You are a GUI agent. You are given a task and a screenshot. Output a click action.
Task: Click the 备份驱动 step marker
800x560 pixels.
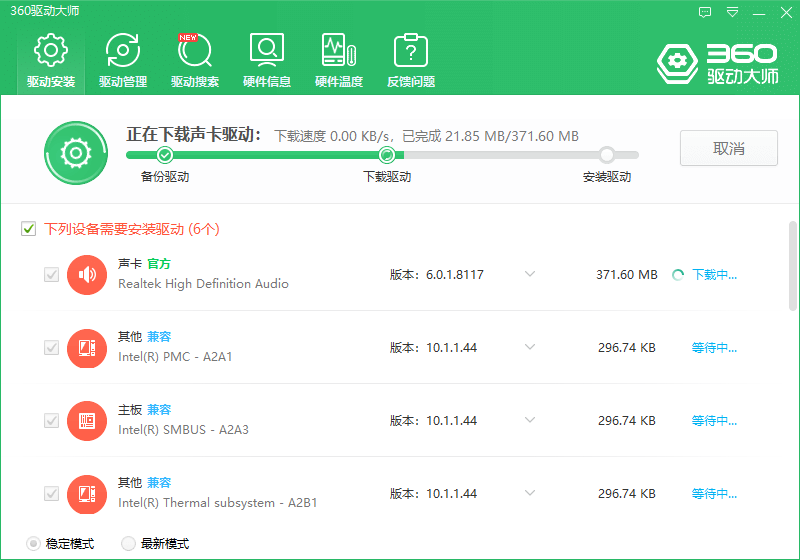(x=165, y=155)
